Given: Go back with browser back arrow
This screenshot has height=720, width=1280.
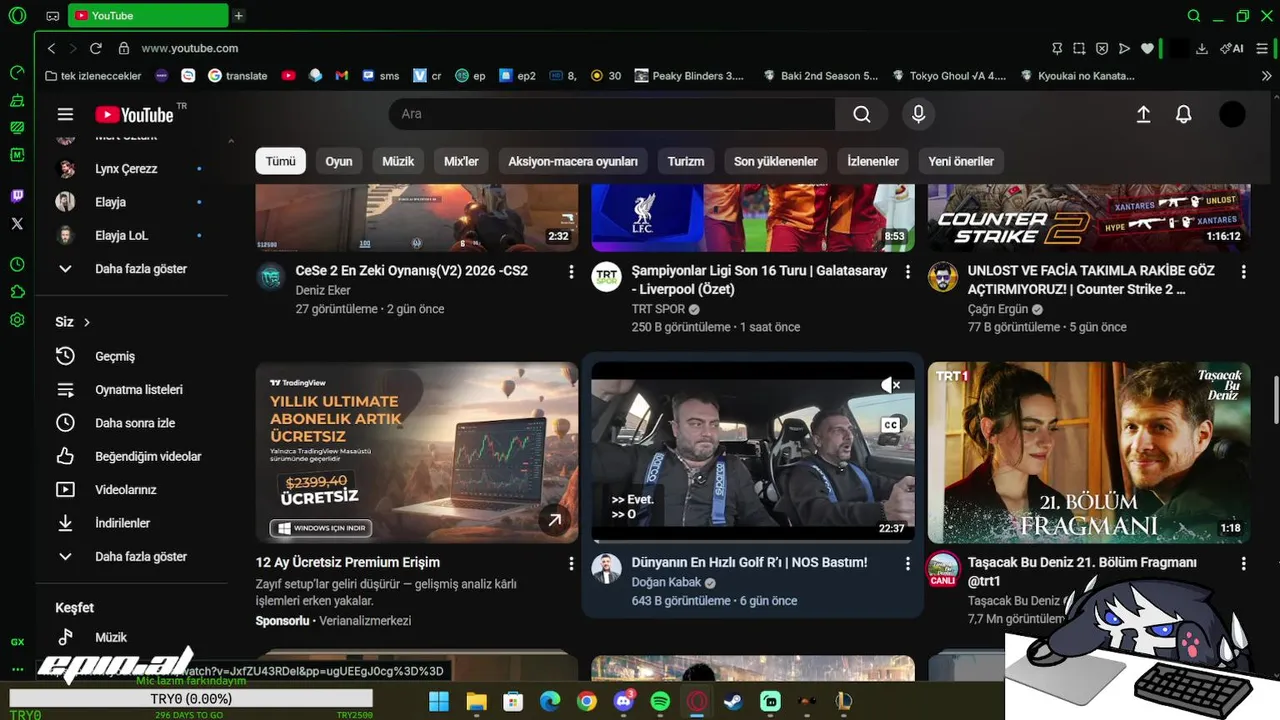Looking at the screenshot, I should [51, 48].
